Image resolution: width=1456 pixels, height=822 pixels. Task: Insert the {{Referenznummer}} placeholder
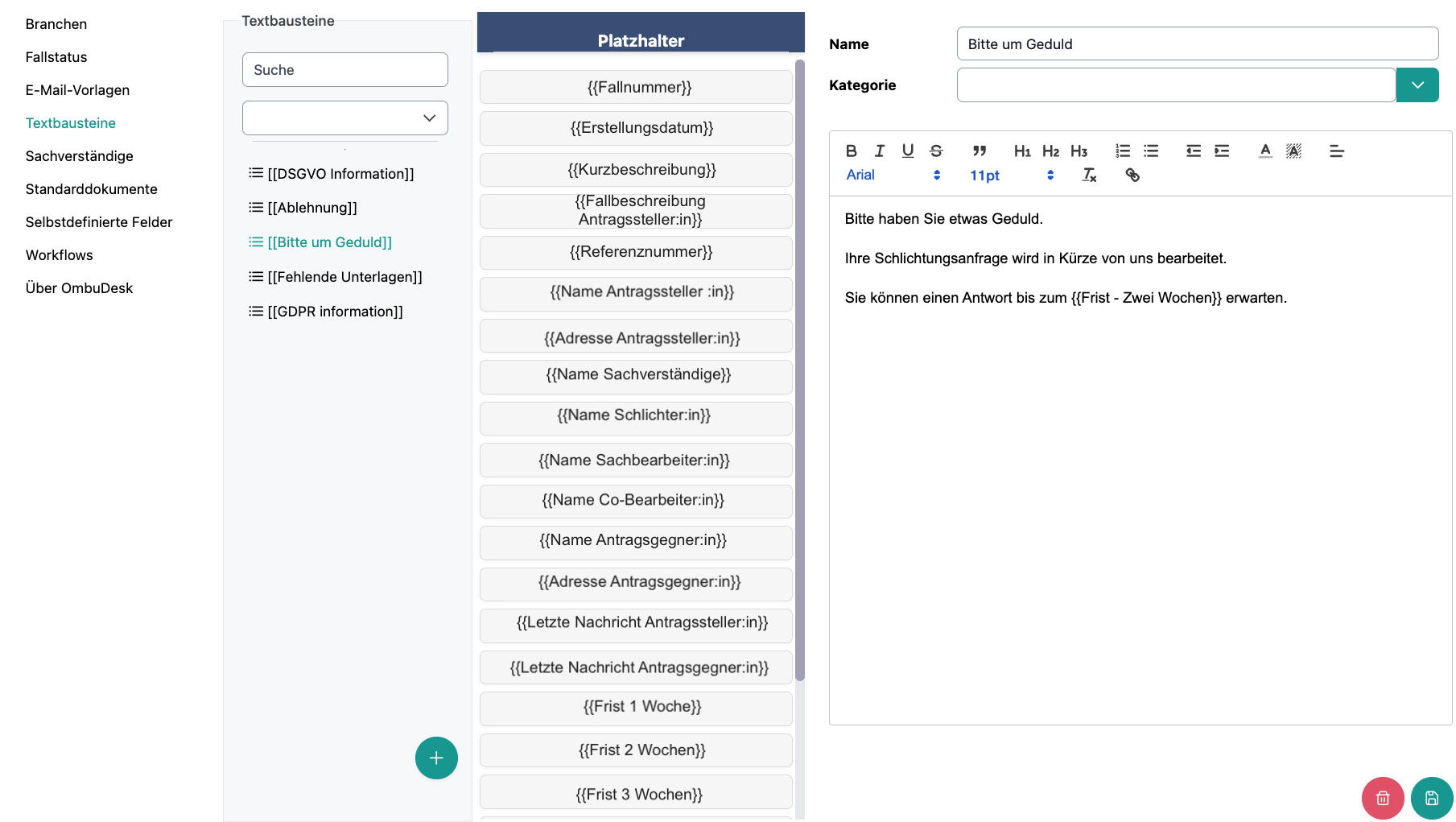tap(636, 253)
